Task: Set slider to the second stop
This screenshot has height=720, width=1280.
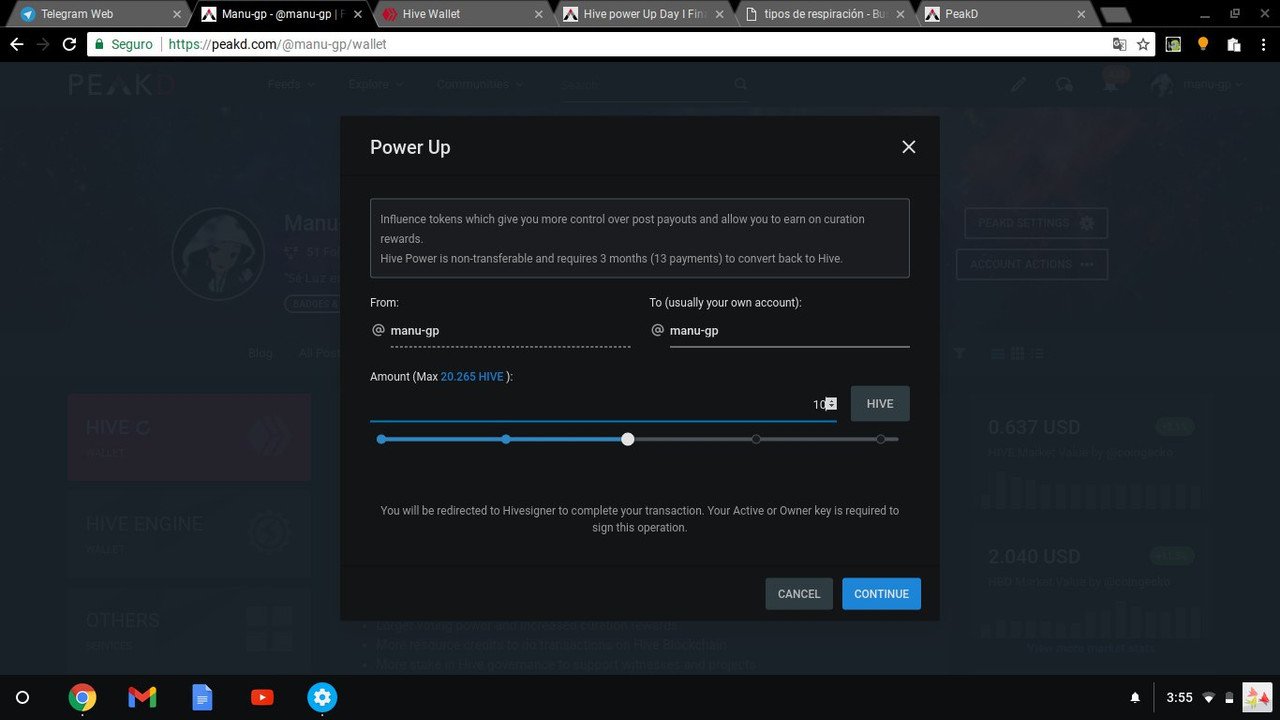Action: 506,439
